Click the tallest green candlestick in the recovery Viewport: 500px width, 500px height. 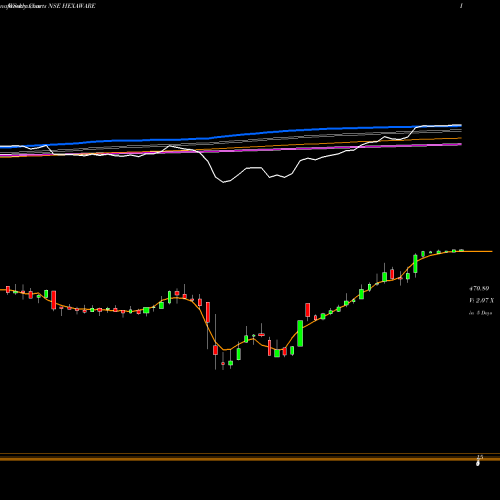300,333
